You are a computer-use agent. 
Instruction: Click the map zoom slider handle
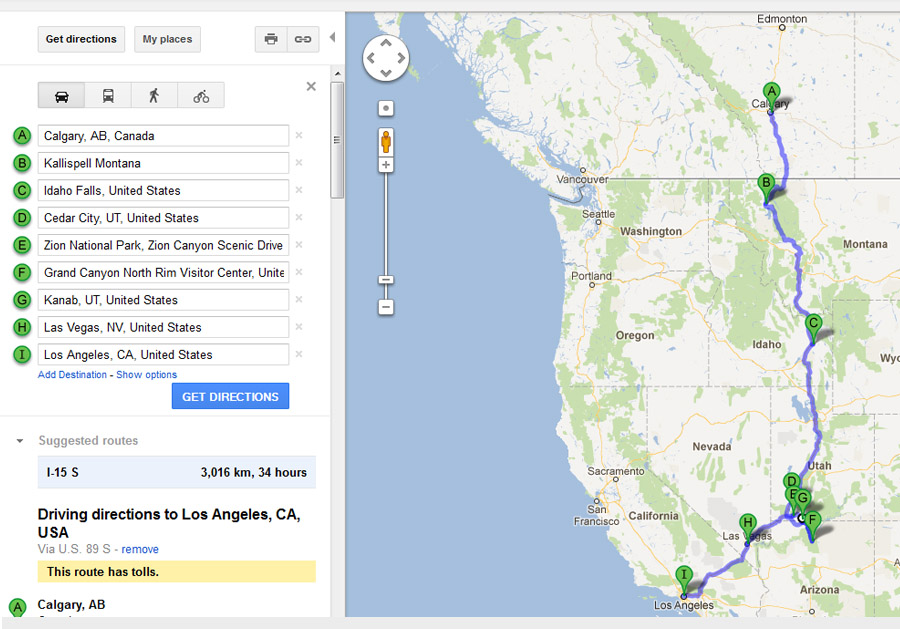386,280
